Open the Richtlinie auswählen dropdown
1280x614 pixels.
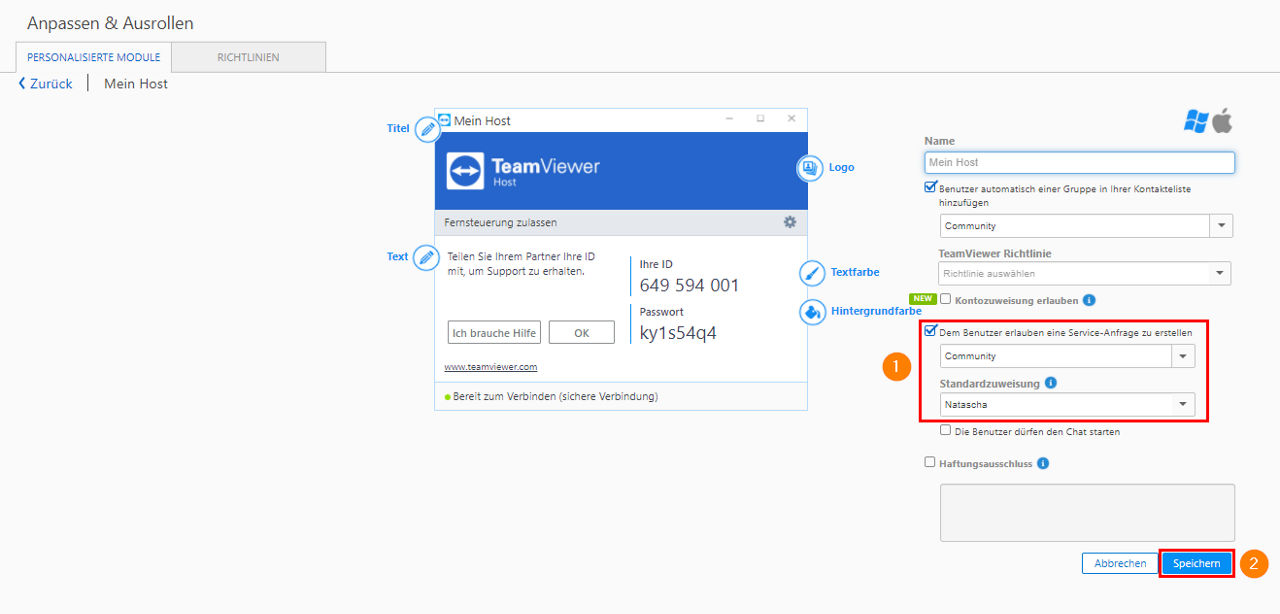pyautogui.click(x=1084, y=273)
